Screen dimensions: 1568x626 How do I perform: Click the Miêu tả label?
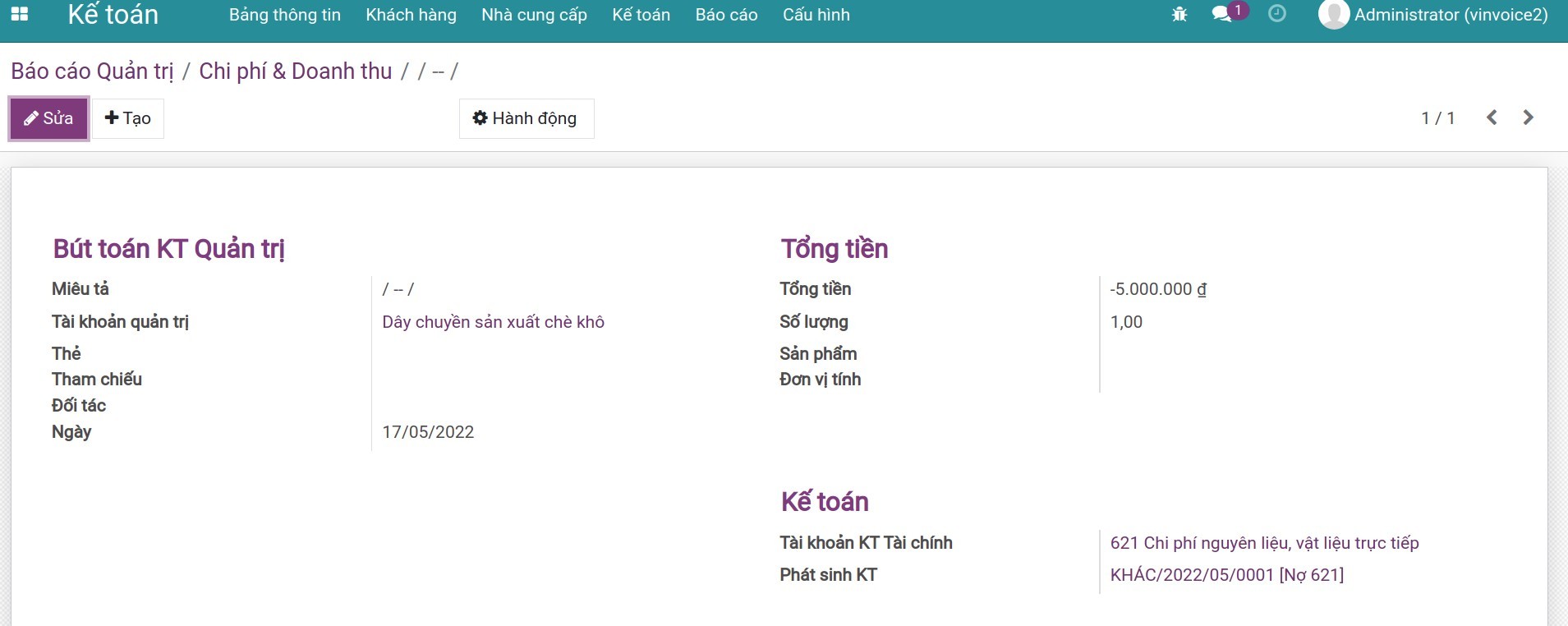[80, 289]
